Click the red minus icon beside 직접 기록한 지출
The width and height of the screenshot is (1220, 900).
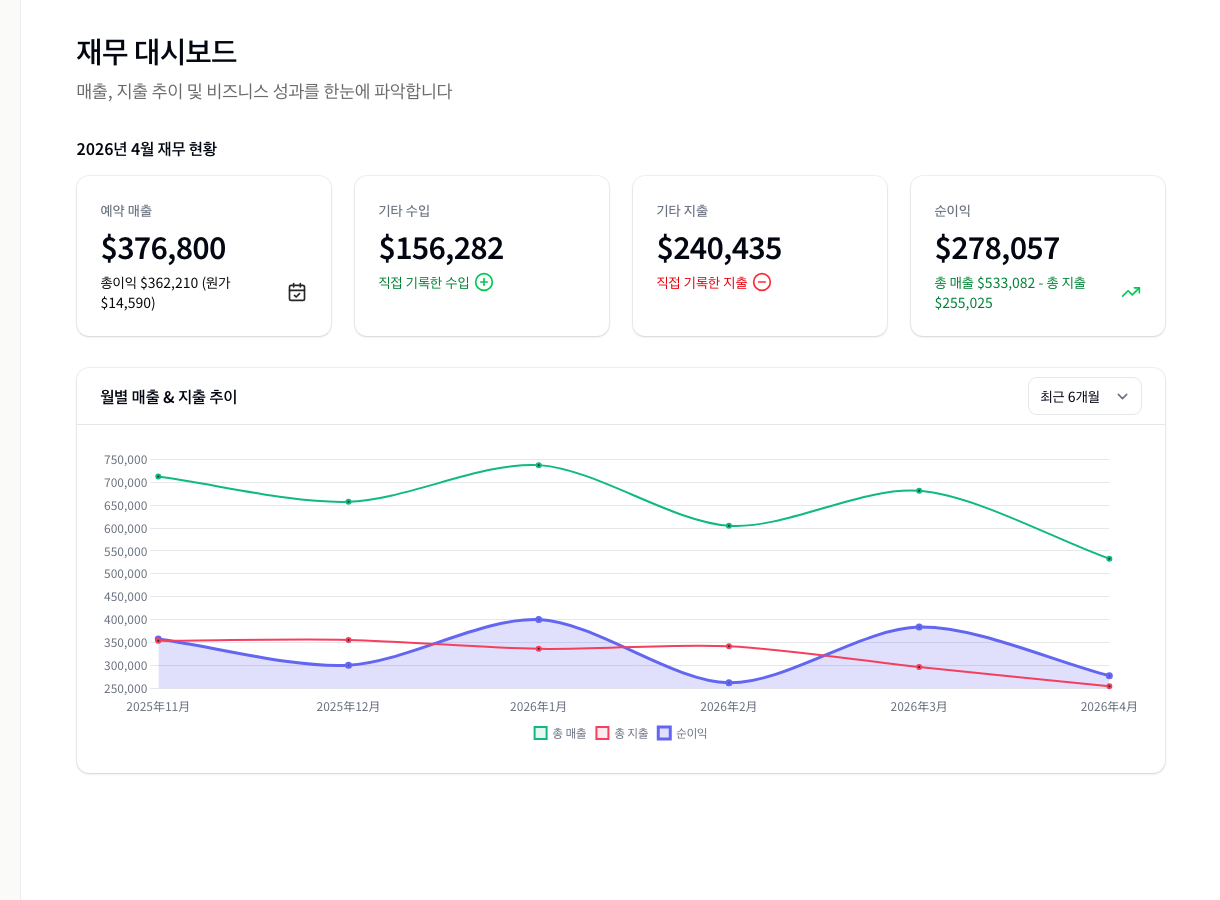click(x=762, y=283)
